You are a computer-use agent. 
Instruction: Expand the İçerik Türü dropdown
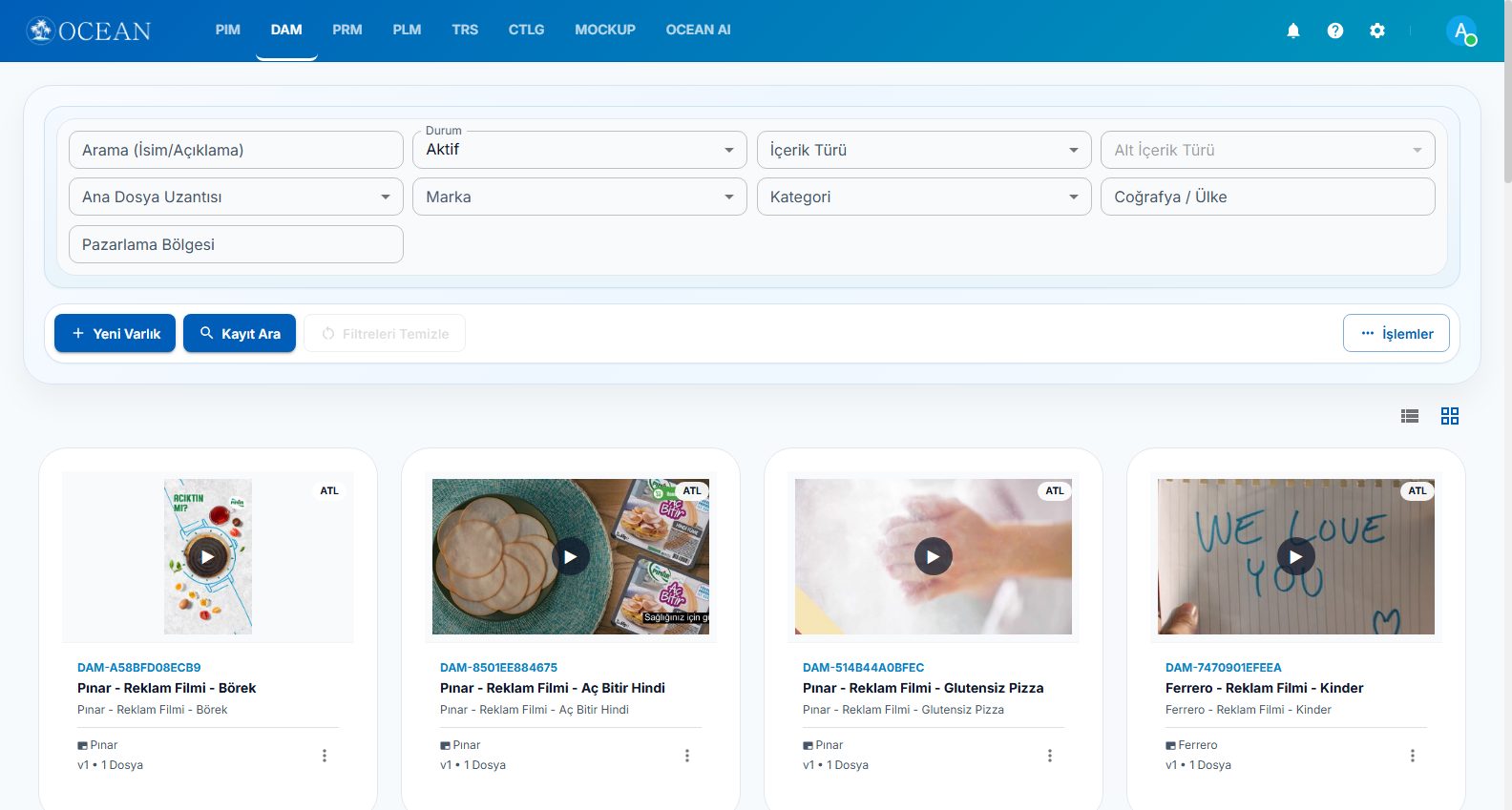tap(924, 150)
